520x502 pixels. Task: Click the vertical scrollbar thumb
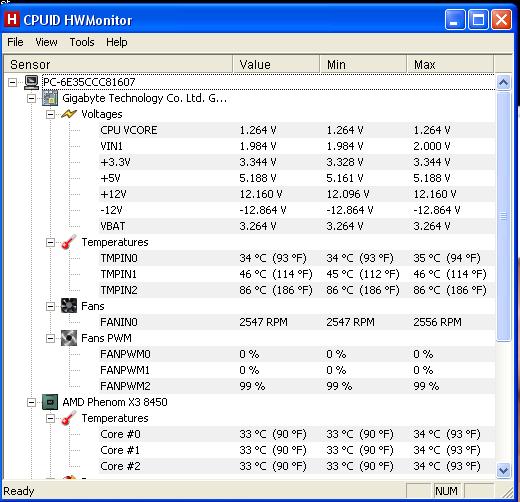tap(503, 217)
